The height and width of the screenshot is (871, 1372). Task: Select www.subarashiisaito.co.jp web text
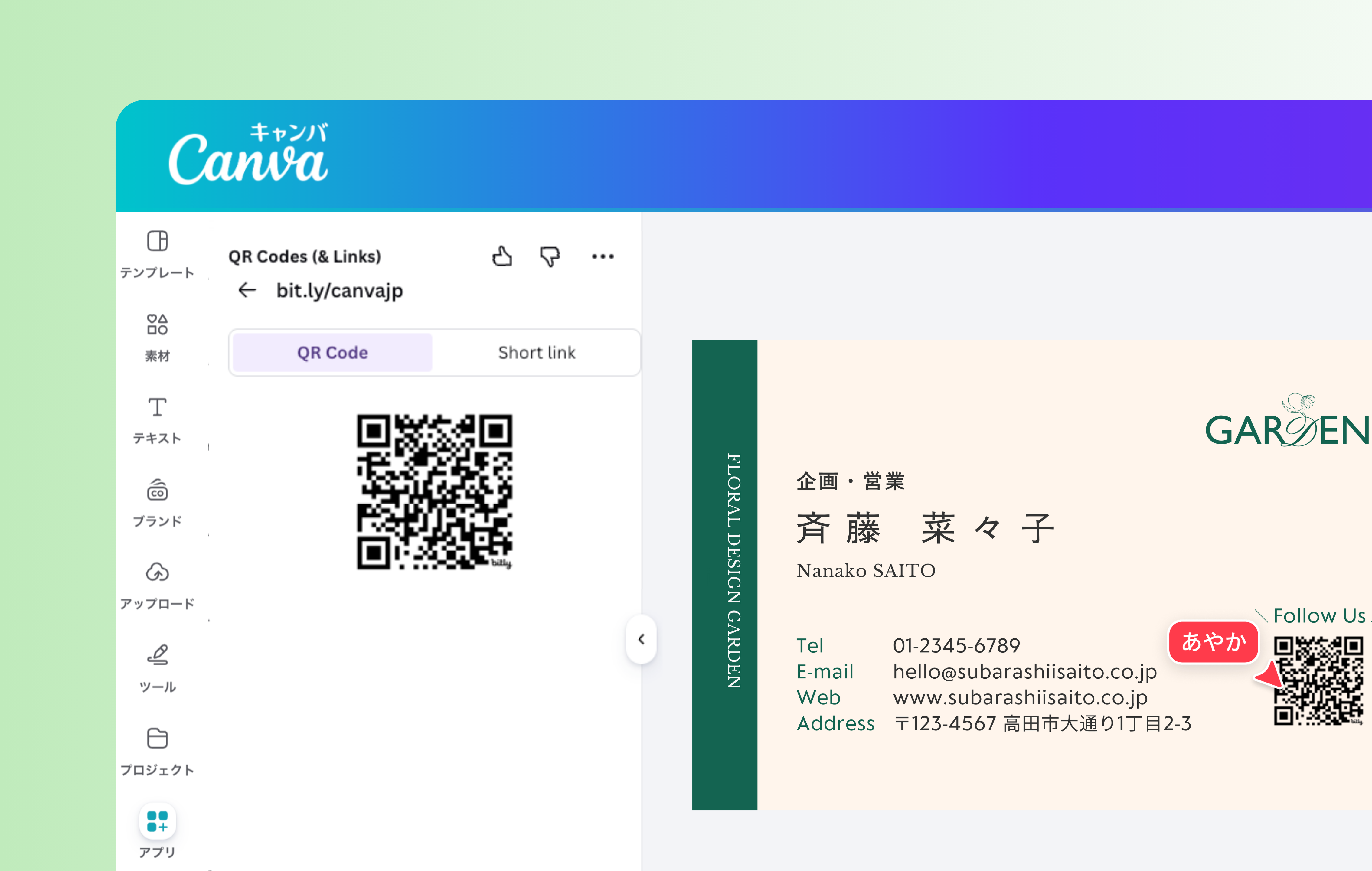point(1021,698)
